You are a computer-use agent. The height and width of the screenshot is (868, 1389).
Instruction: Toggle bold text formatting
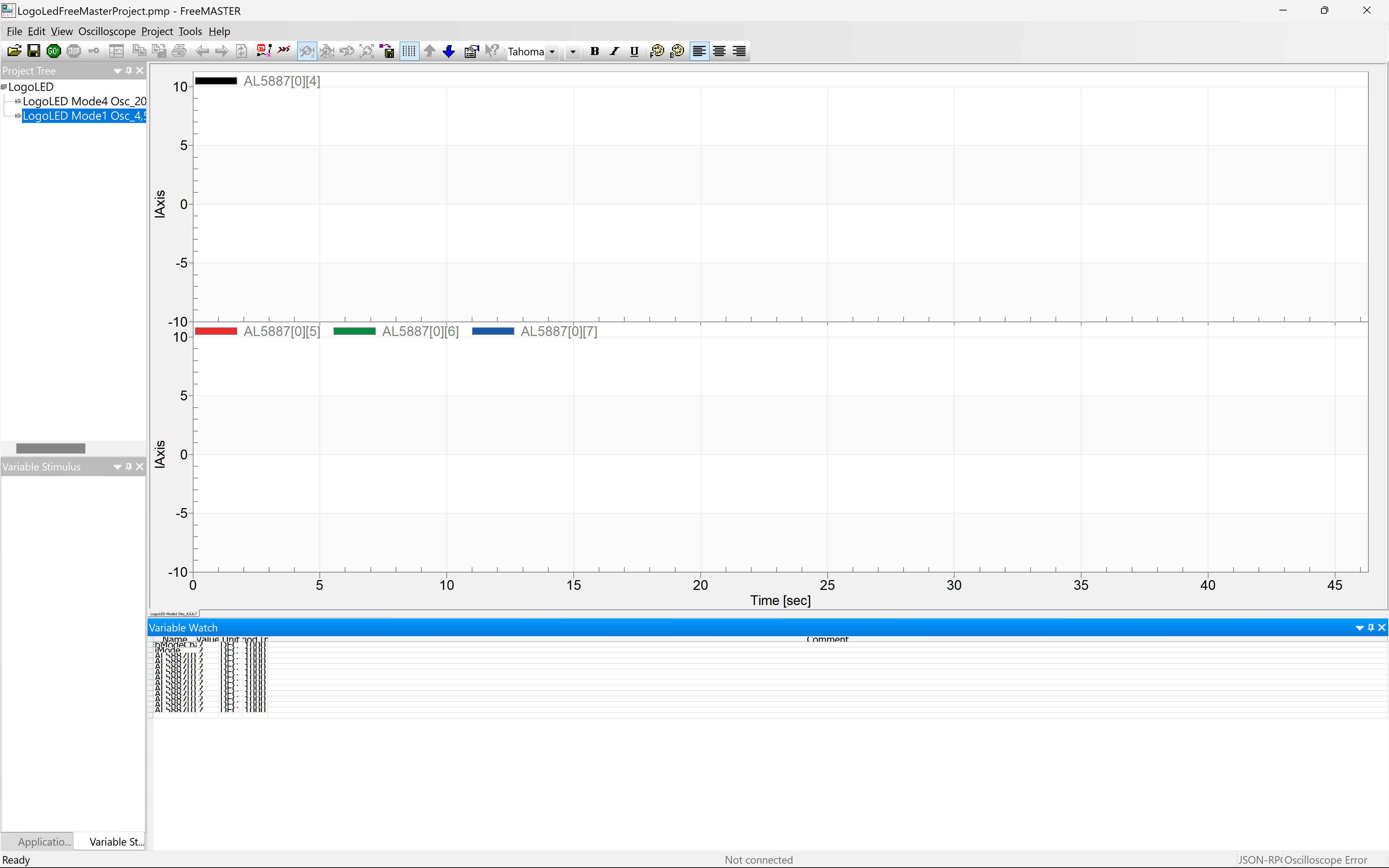(x=594, y=51)
